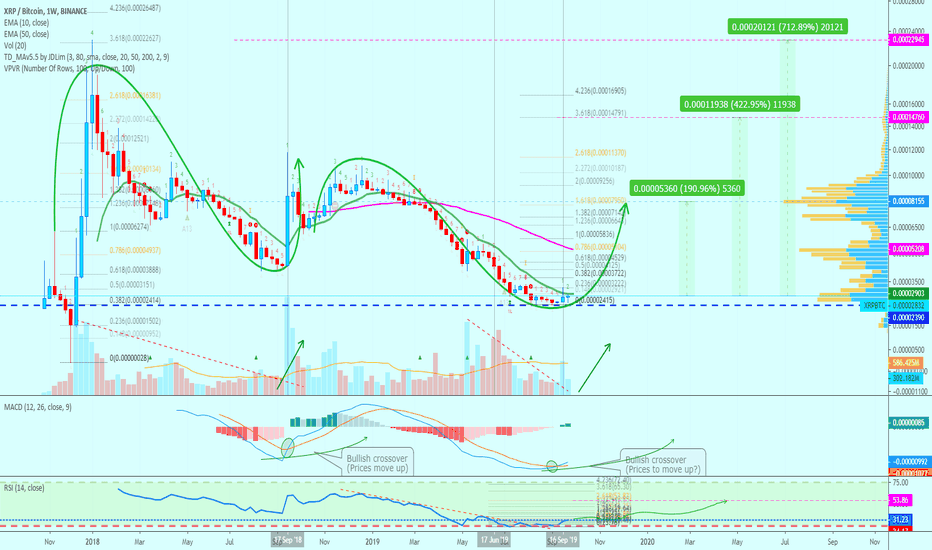Select the second MACD crossover circle marker
The image size is (932, 550).
[x=552, y=467]
